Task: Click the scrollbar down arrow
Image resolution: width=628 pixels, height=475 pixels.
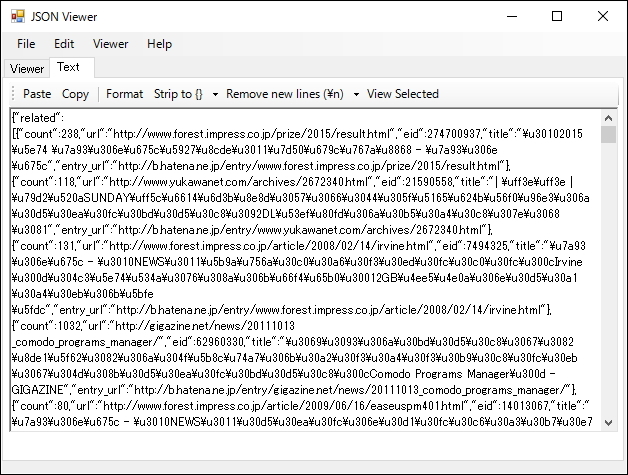Action: coord(608,423)
